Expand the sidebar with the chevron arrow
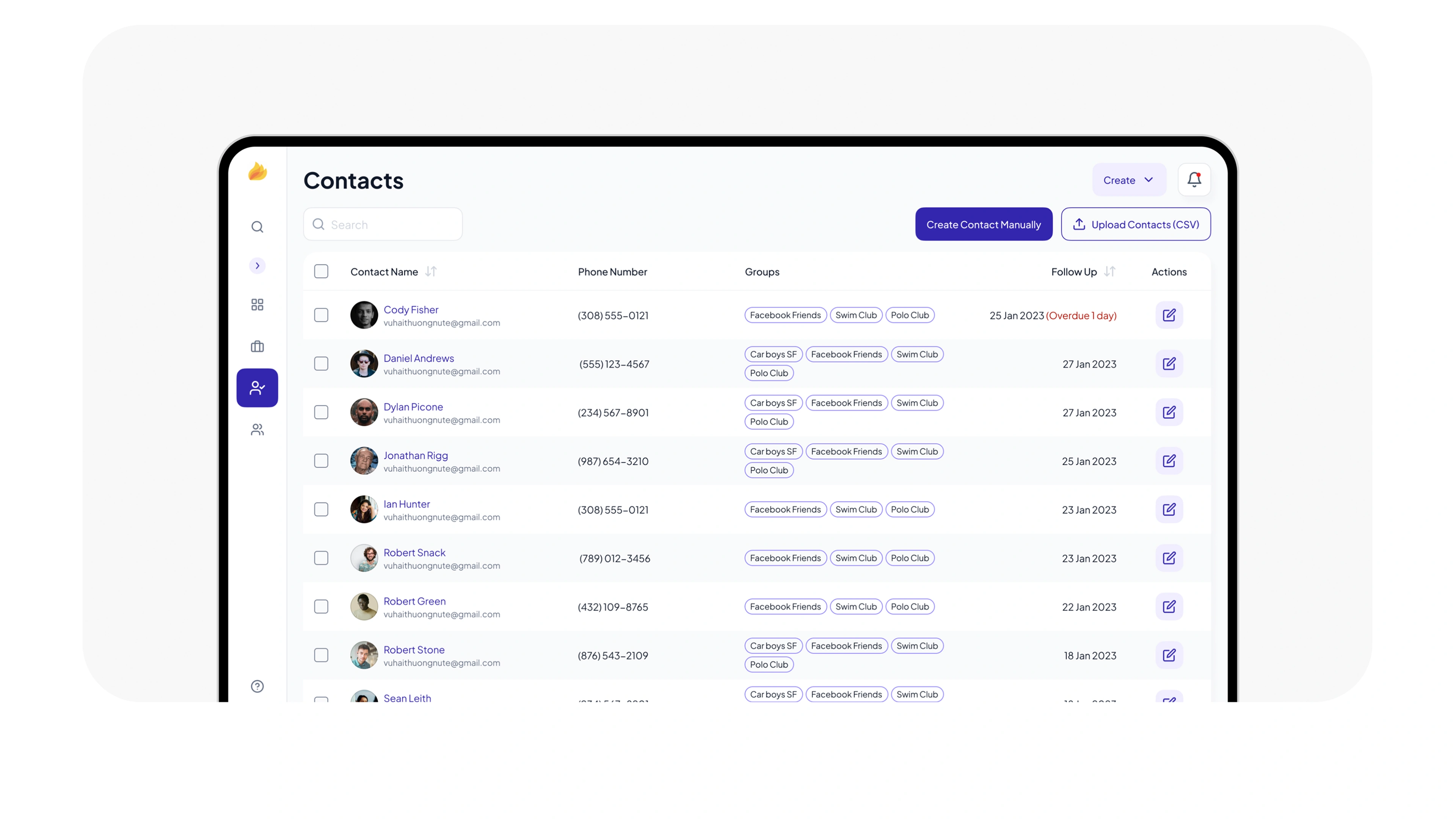The height and width of the screenshot is (821, 1456). (257, 266)
